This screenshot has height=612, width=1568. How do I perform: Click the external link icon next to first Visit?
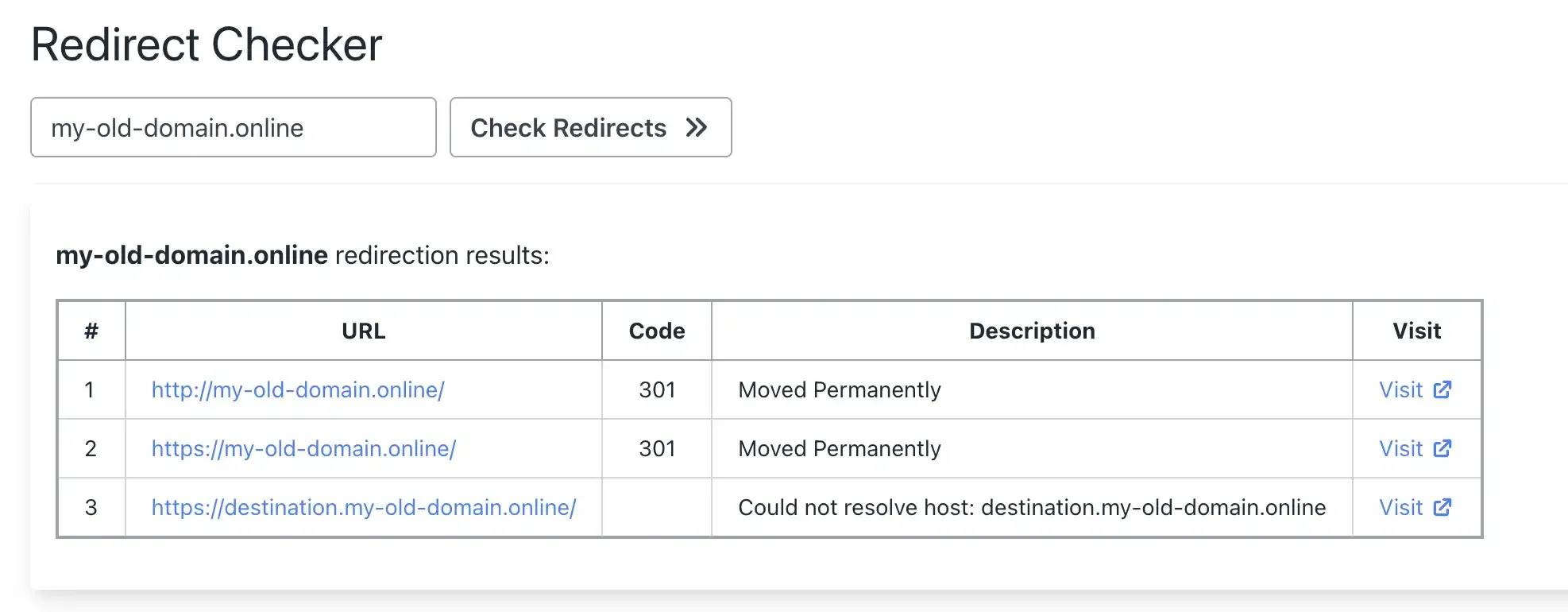tap(1443, 389)
